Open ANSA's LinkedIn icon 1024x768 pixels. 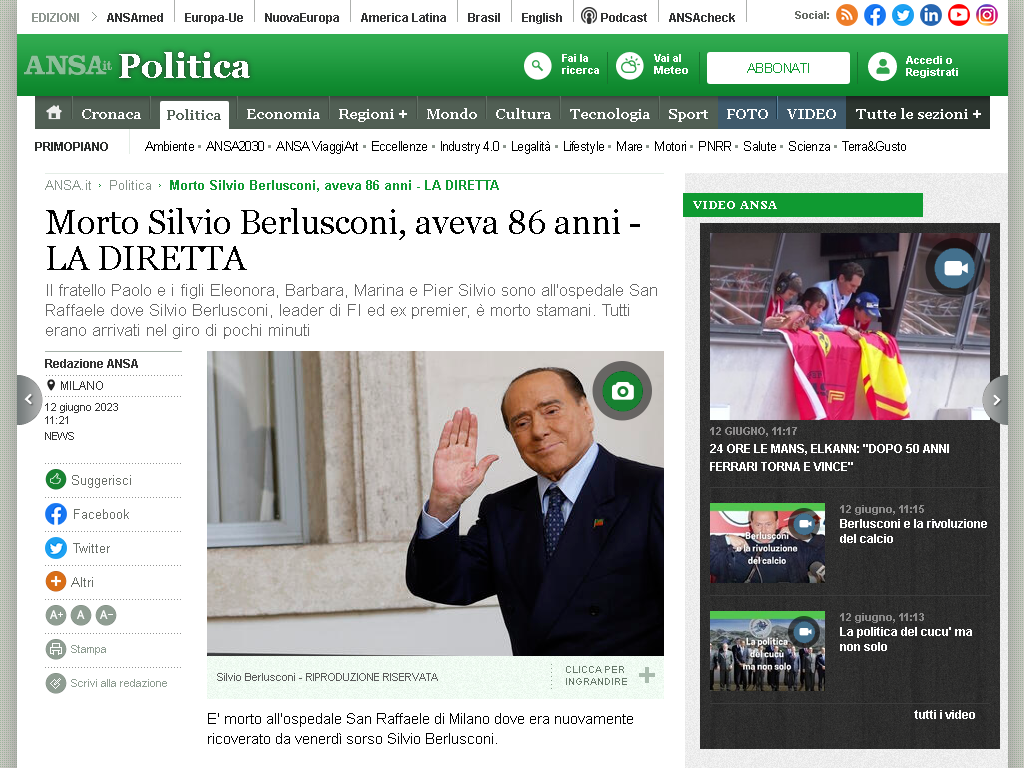pyautogui.click(x=931, y=15)
